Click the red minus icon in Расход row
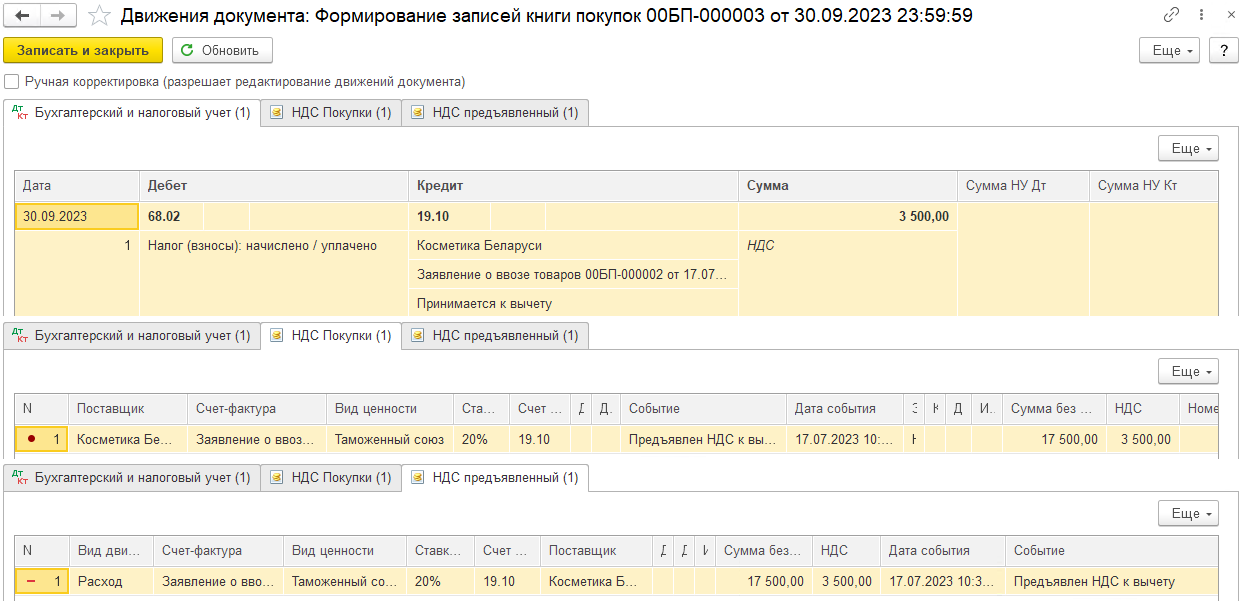 pyautogui.click(x=32, y=581)
